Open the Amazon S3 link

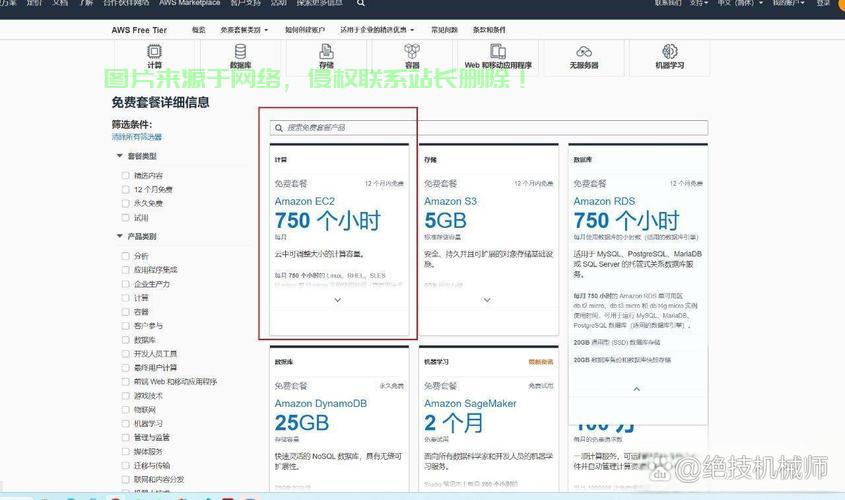pyautogui.click(x=451, y=202)
